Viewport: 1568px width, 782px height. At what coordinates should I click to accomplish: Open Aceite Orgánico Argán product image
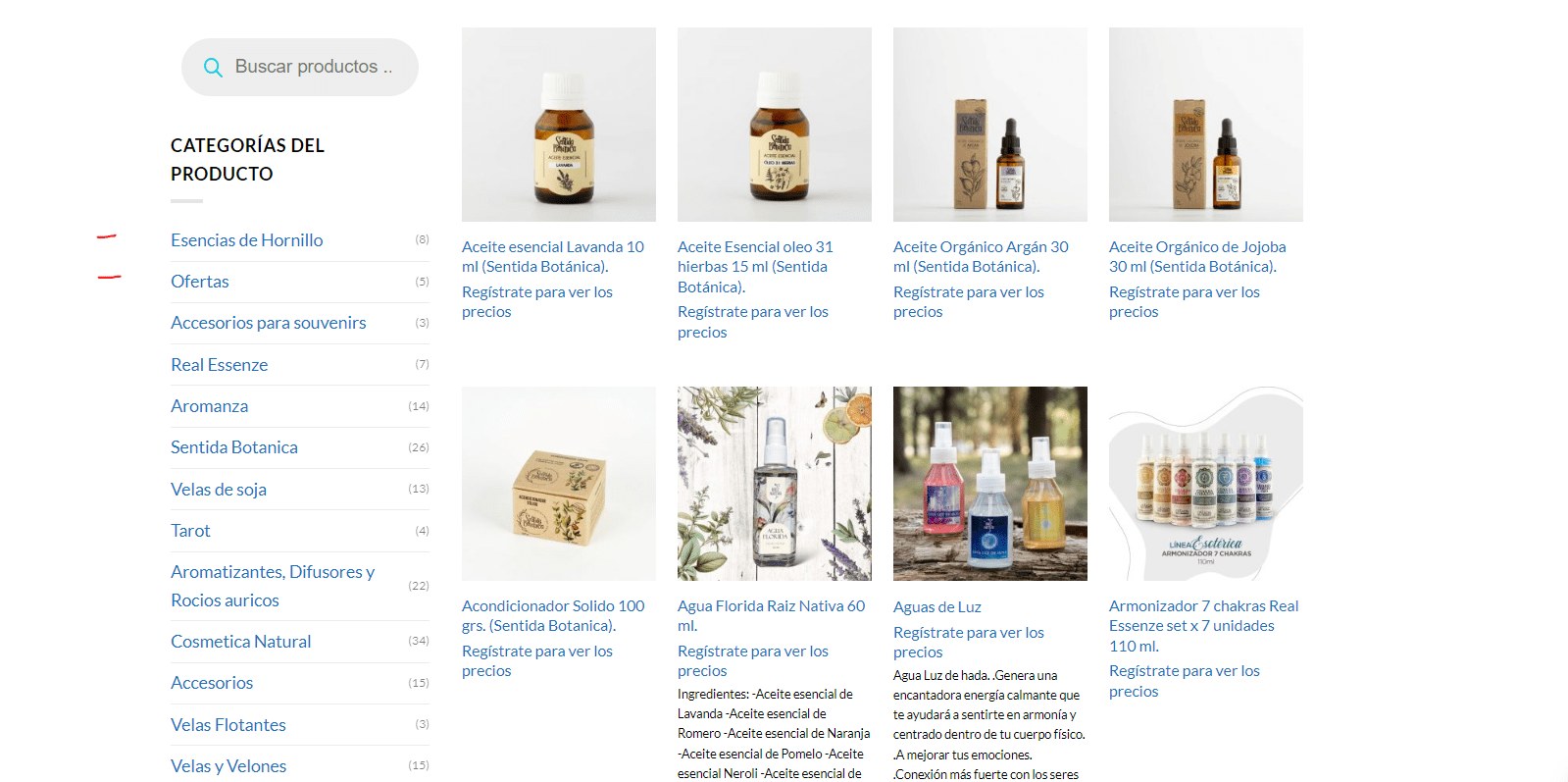[x=990, y=125]
